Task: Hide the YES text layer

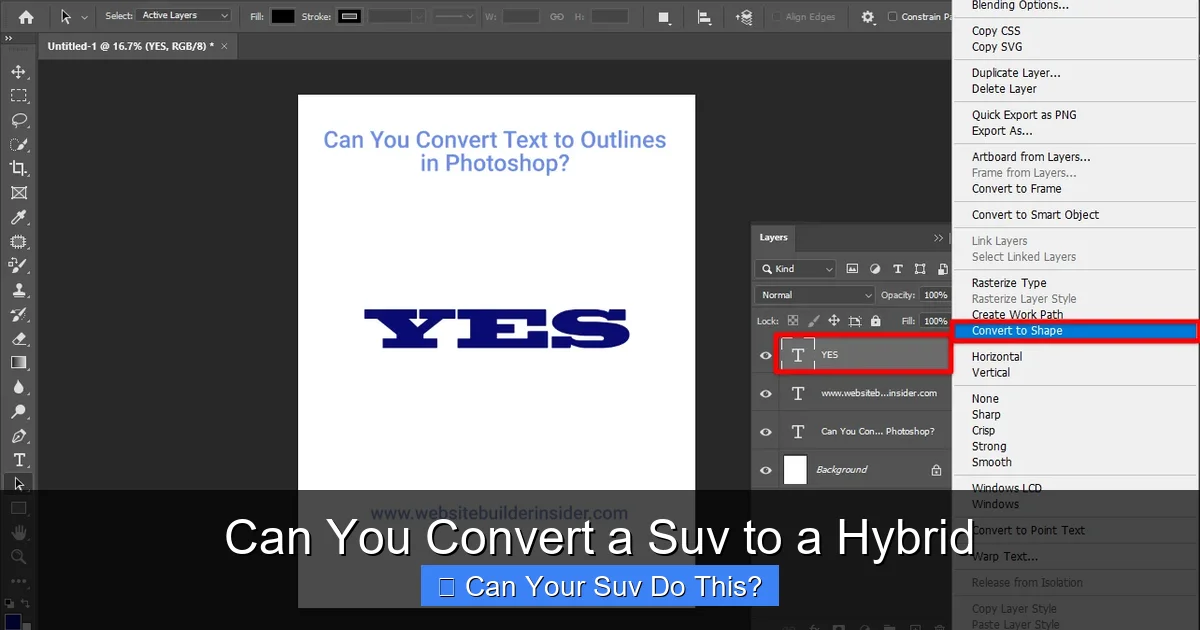Action: point(765,354)
